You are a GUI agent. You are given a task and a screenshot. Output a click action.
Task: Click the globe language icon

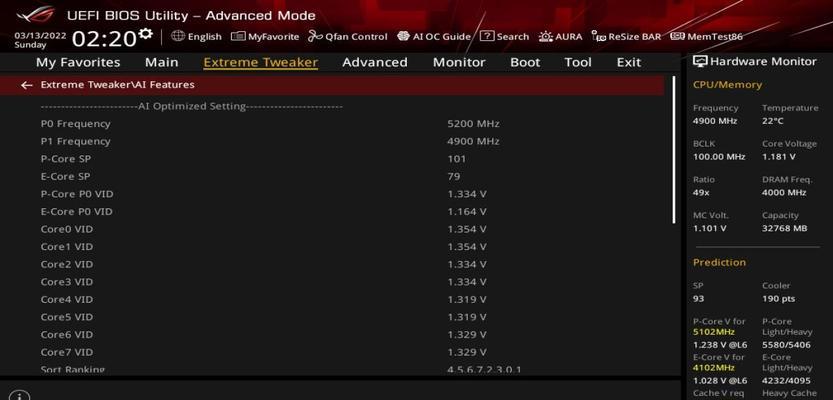point(178,36)
